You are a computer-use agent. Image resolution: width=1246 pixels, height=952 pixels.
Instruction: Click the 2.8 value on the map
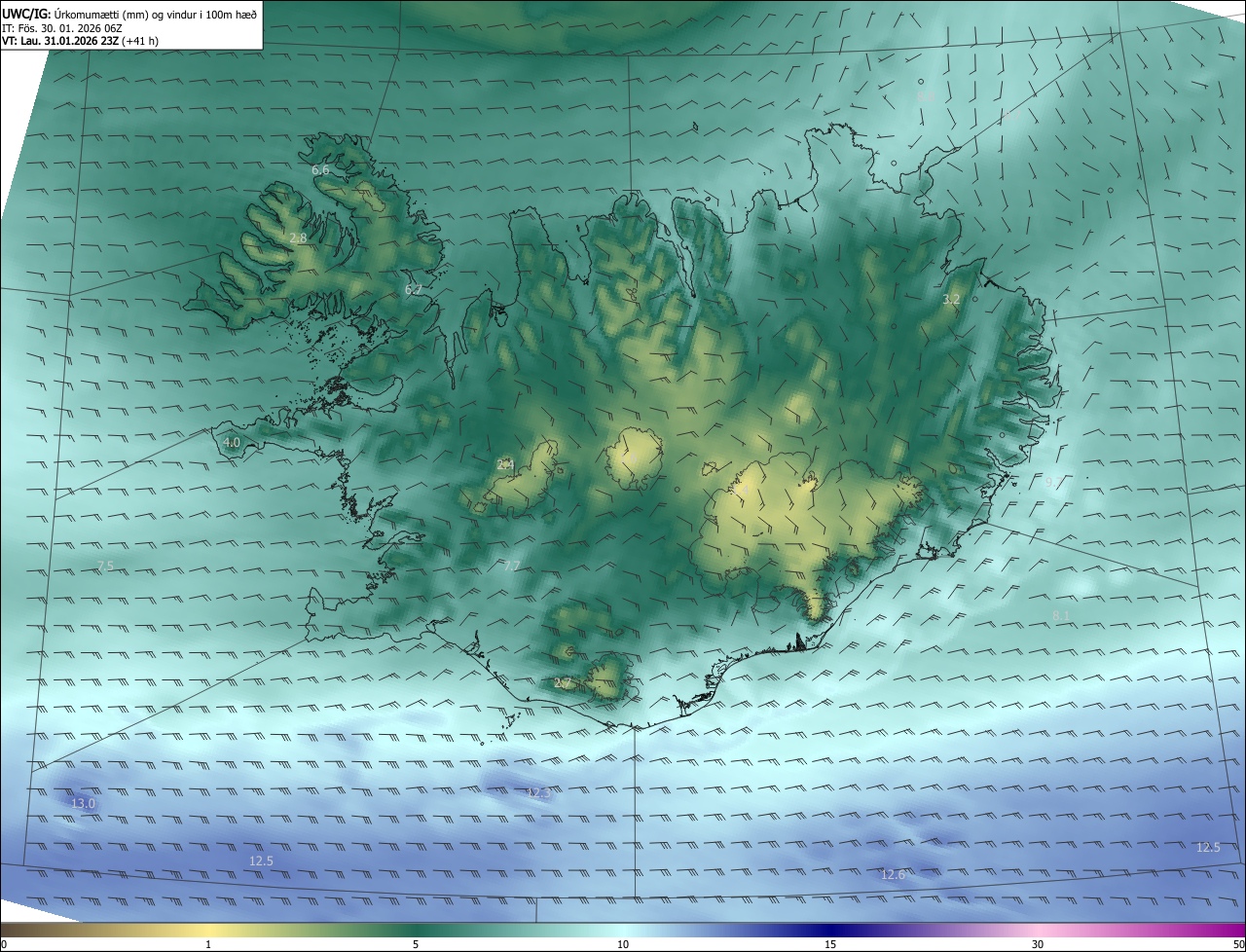[x=298, y=238]
